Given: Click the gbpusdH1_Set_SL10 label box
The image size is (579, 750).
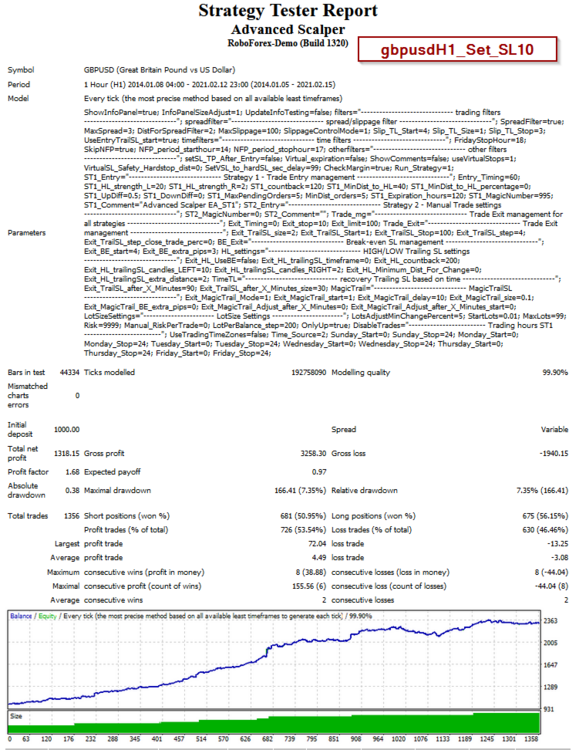Looking at the screenshot, I should (457, 49).
